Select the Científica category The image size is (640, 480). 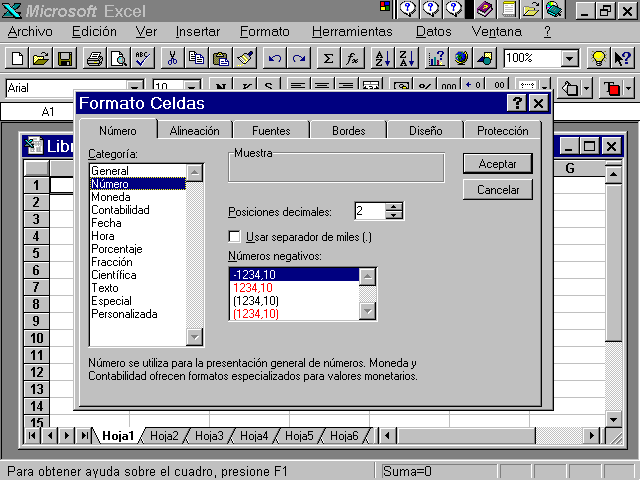[138, 275]
